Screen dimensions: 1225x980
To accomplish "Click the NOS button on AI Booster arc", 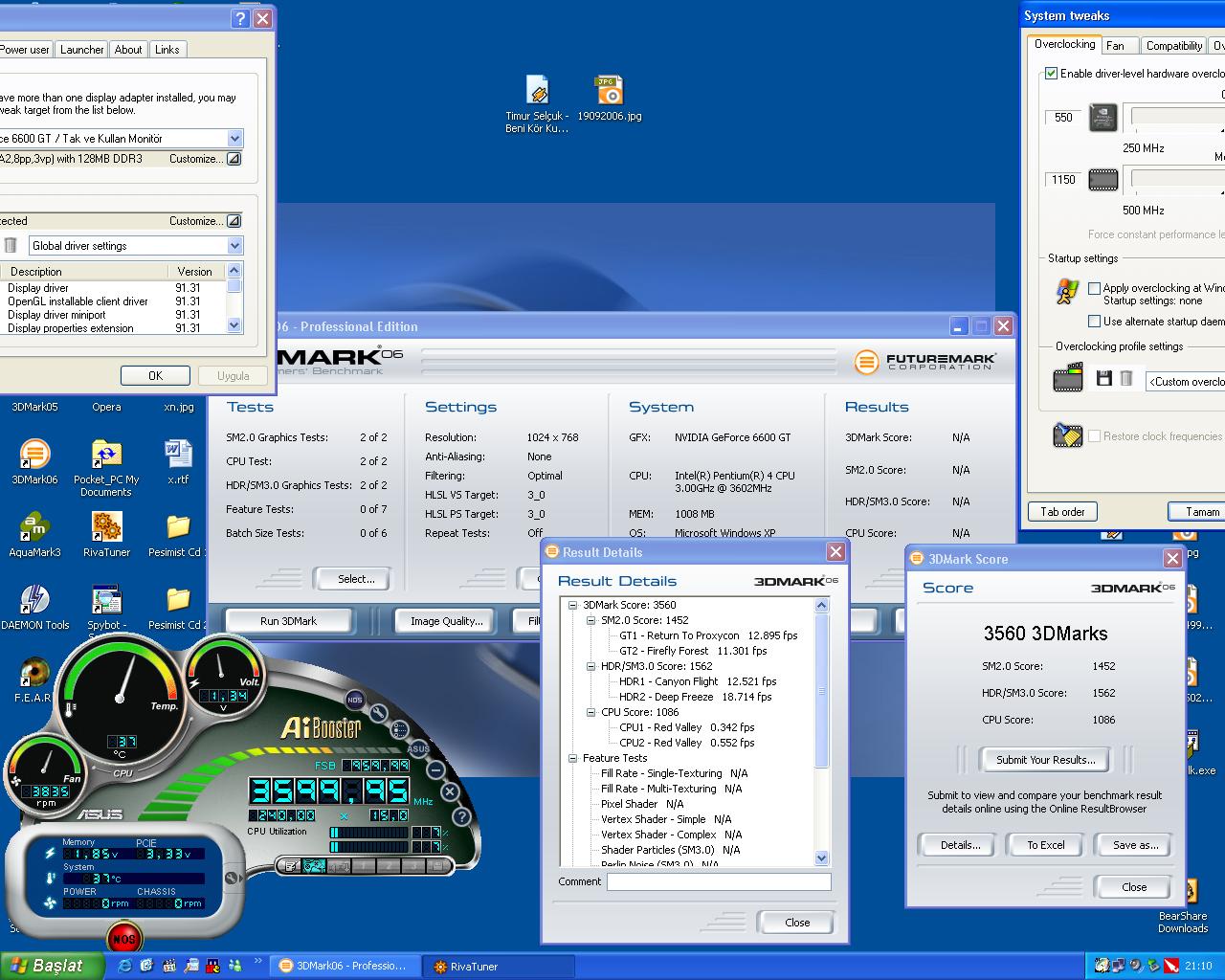I will click(x=355, y=701).
